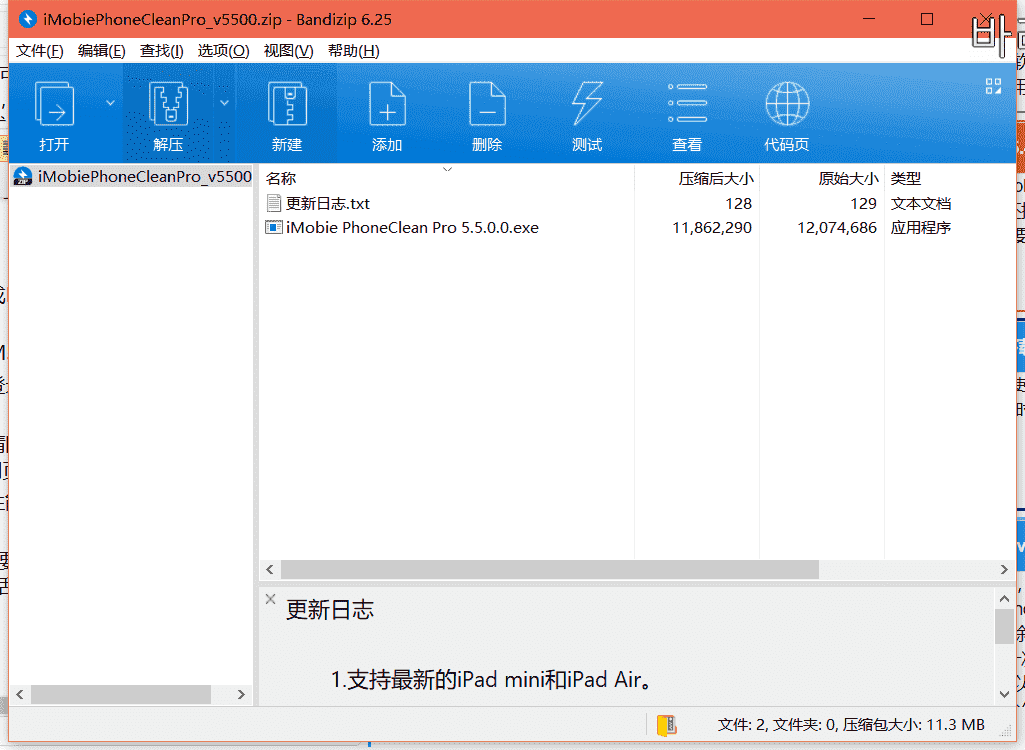
Task: Click the original size 12,074,686 cell
Action: point(837,228)
